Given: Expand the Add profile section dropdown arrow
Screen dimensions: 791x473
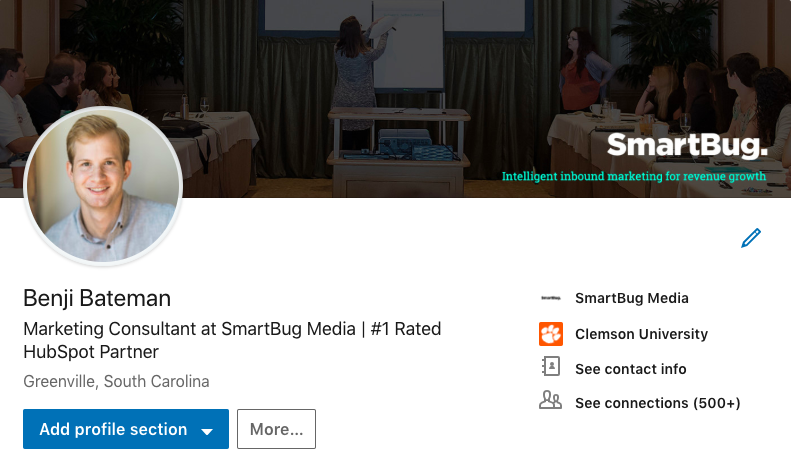Looking at the screenshot, I should click(207, 431).
